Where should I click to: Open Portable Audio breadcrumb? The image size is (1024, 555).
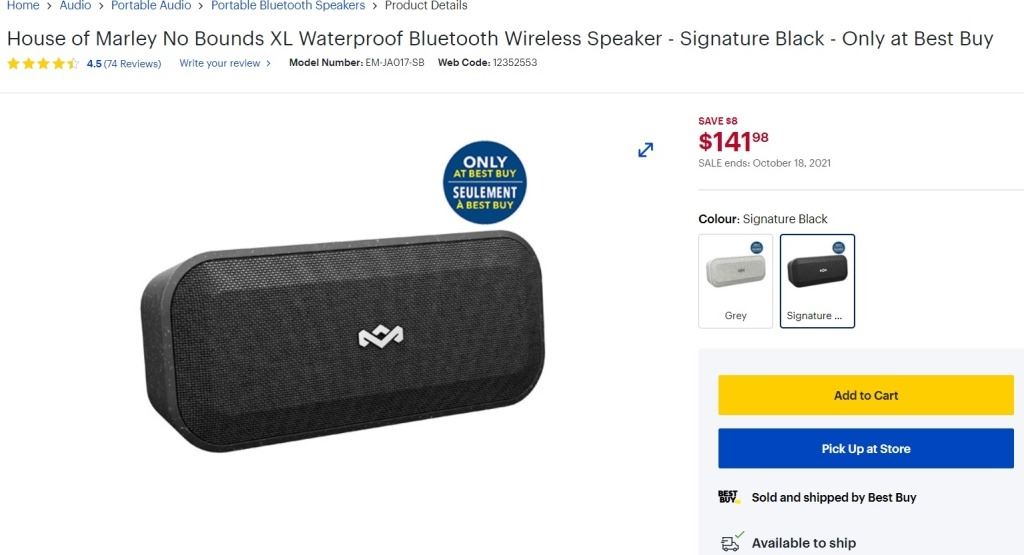151,6
